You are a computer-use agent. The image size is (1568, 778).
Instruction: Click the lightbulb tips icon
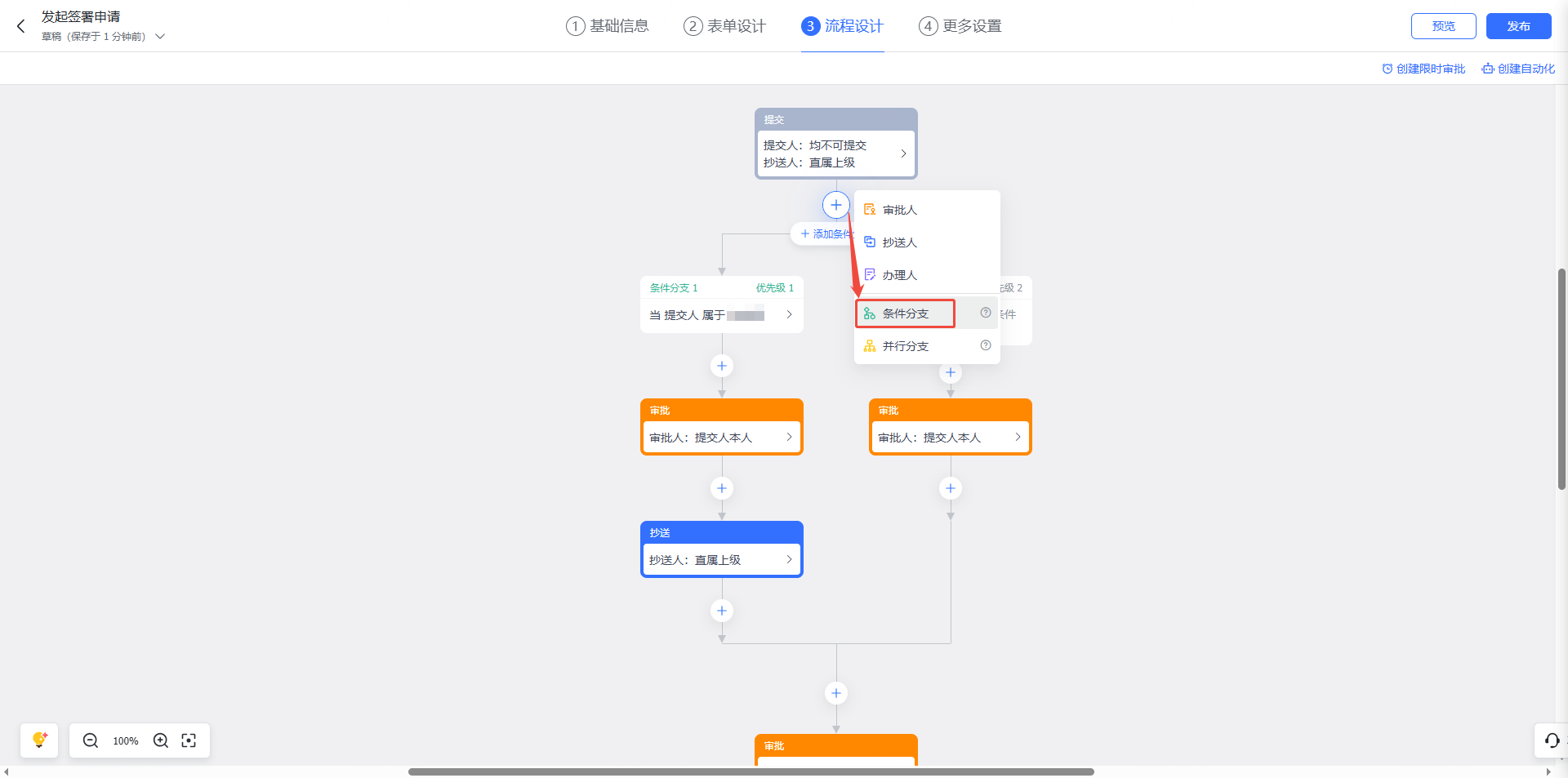[39, 740]
